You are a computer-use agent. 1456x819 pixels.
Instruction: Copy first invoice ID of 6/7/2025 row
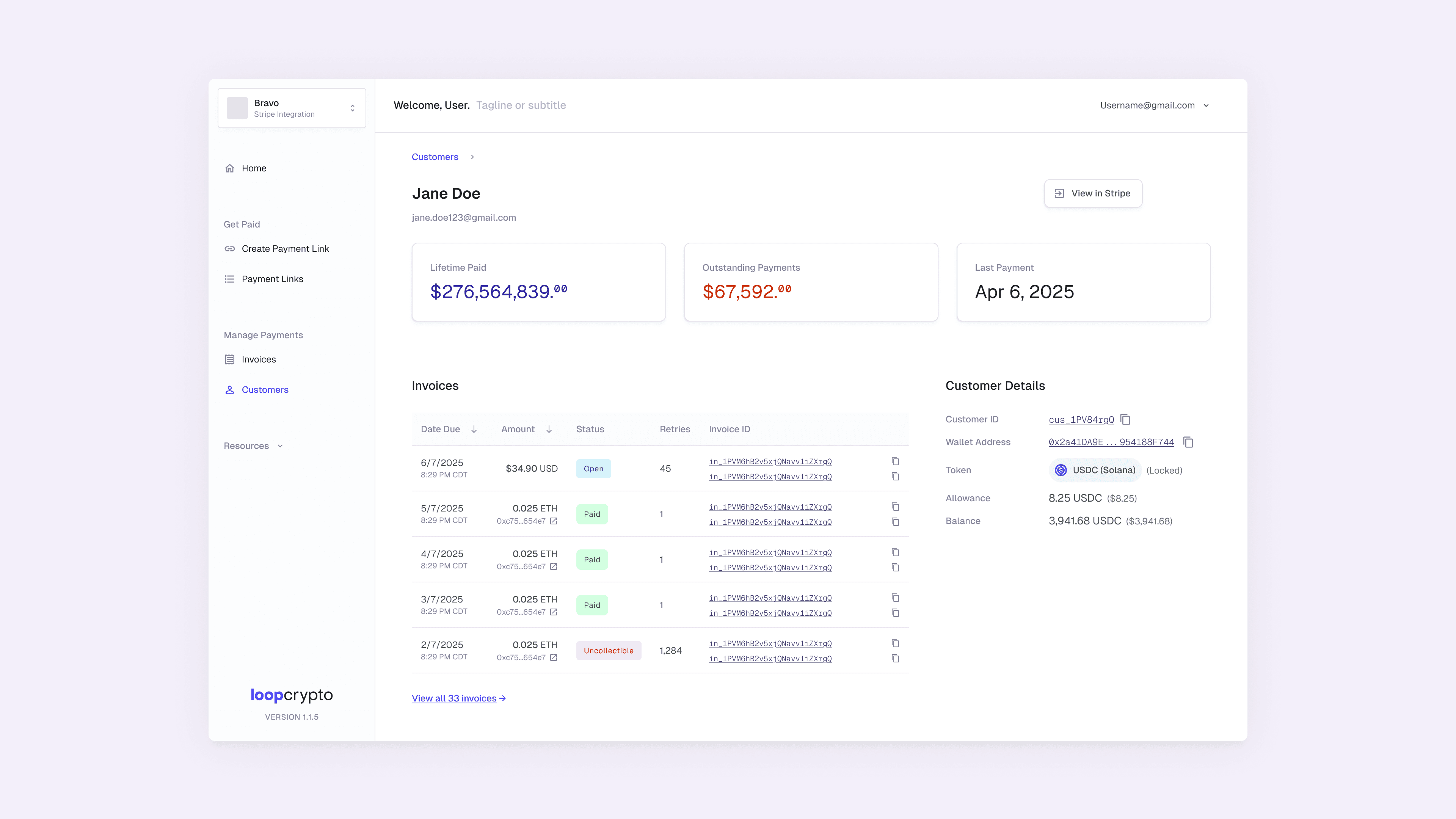[x=895, y=461]
